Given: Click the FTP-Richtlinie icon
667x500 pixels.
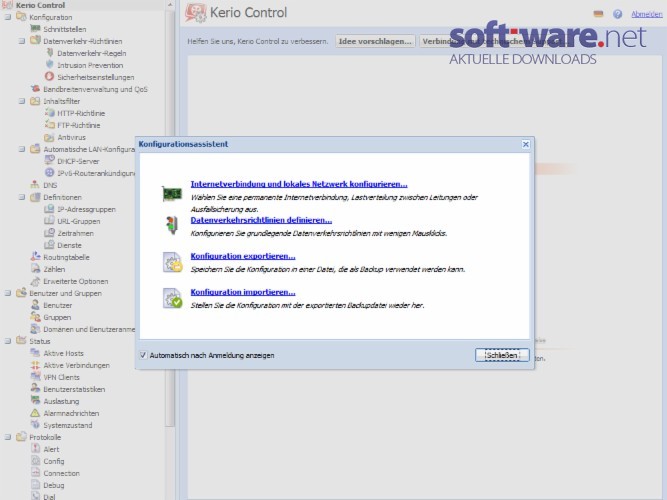Looking at the screenshot, I should click(50, 125).
